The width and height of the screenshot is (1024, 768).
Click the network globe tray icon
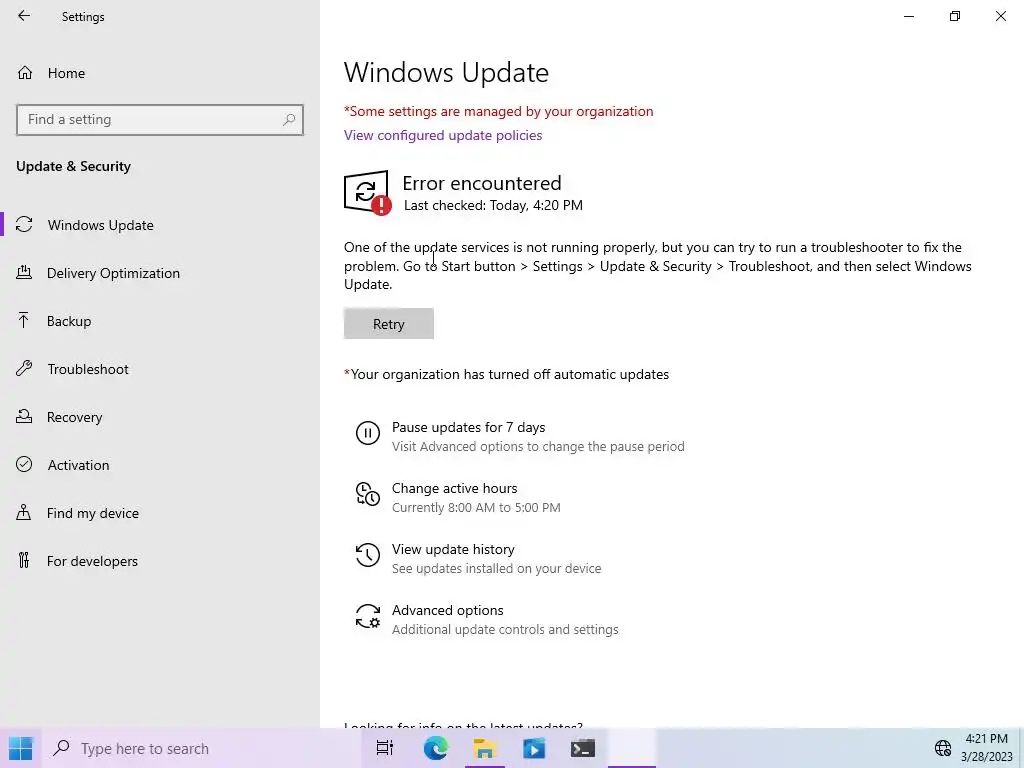pyautogui.click(x=943, y=748)
